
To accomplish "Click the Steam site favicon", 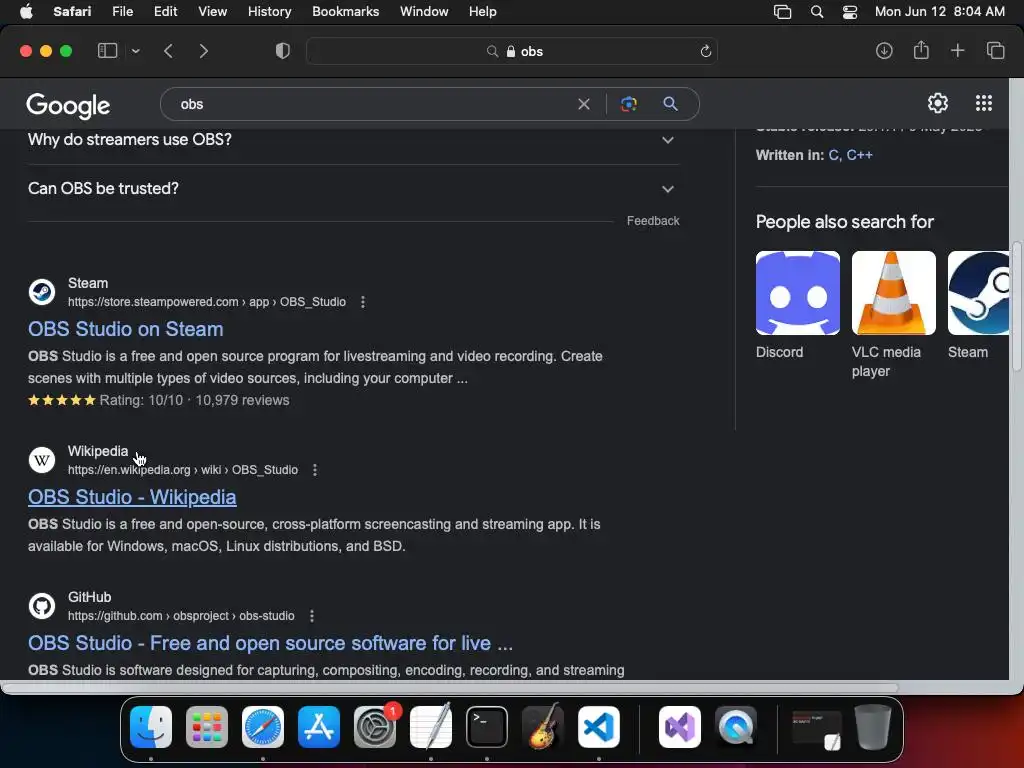I will tap(42, 292).
